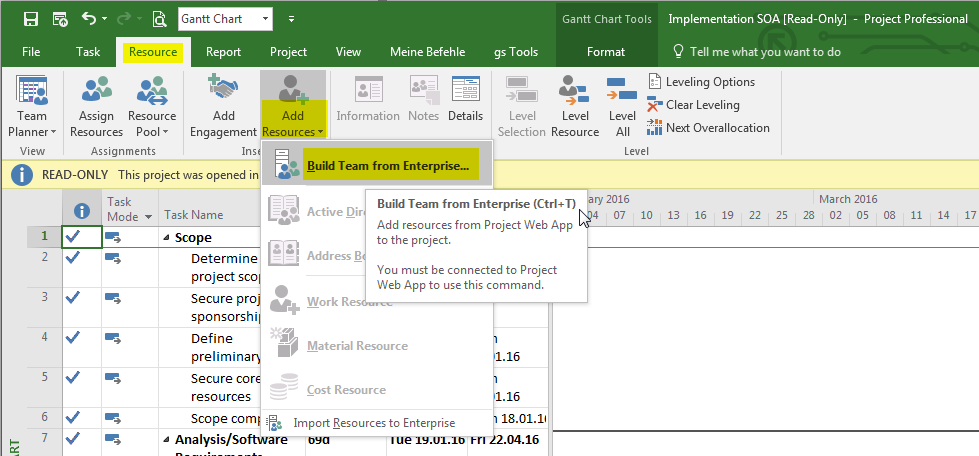
Task: Open the Task Mode column filter arrow
Action: 148,217
